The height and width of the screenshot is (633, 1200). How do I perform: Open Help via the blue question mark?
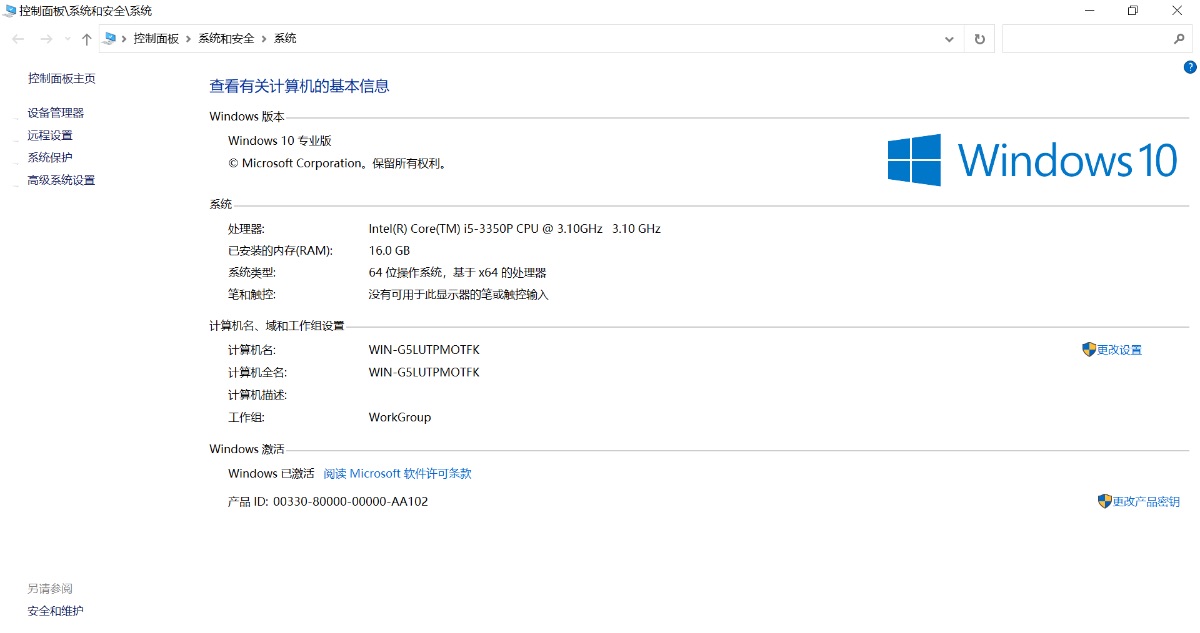pos(1190,67)
